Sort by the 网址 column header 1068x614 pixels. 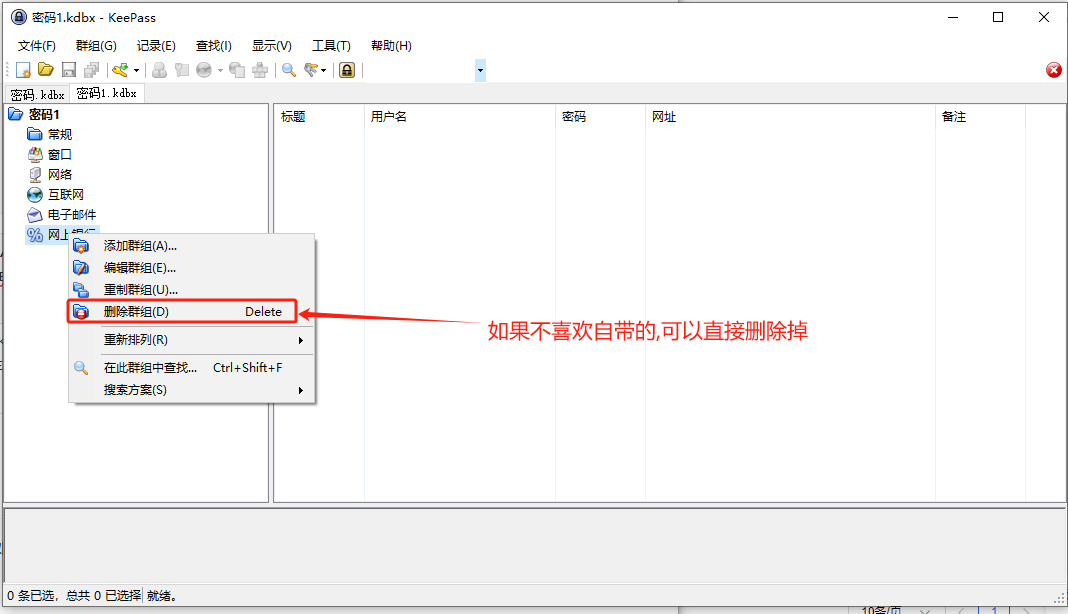click(x=790, y=117)
